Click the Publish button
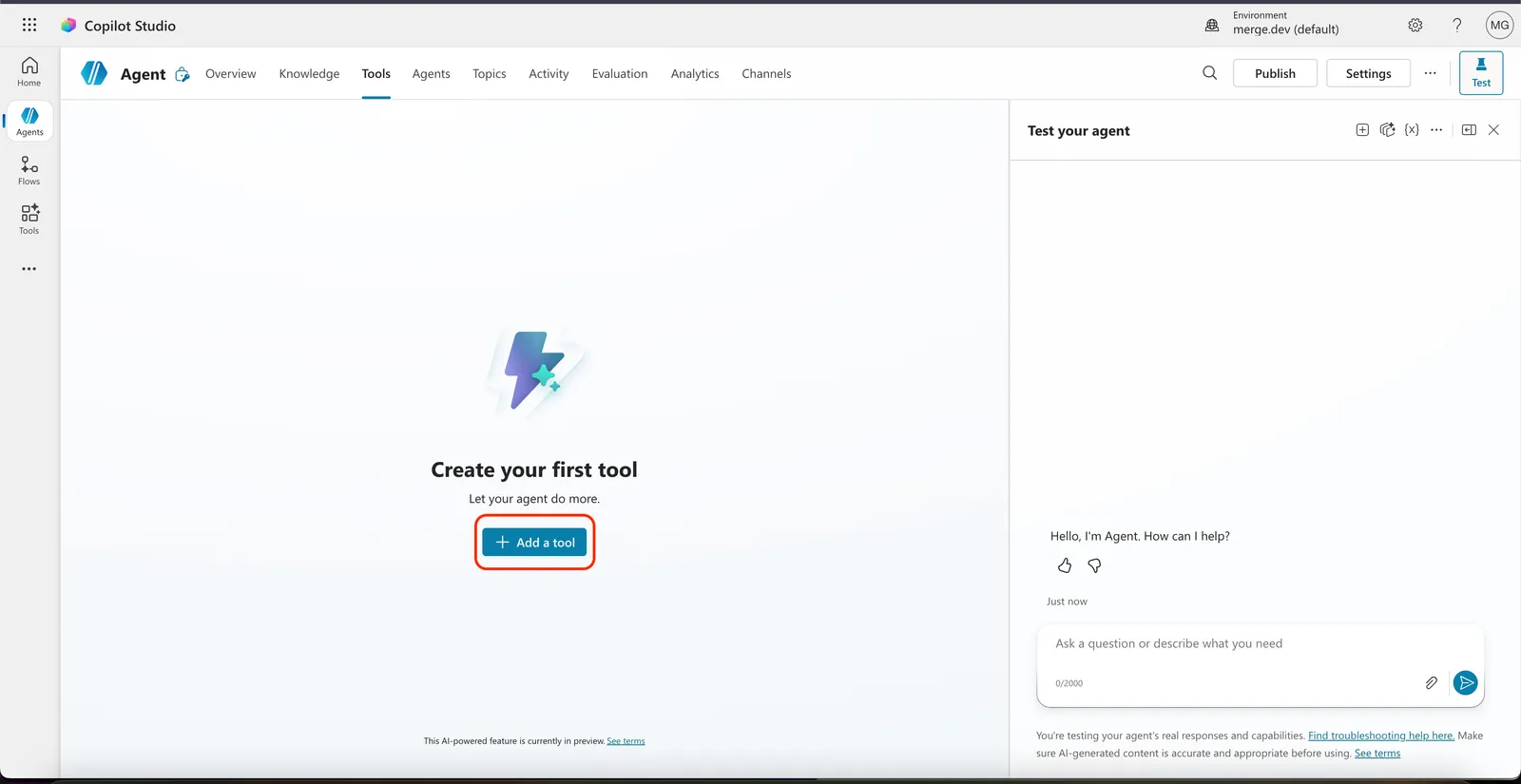 coord(1275,73)
